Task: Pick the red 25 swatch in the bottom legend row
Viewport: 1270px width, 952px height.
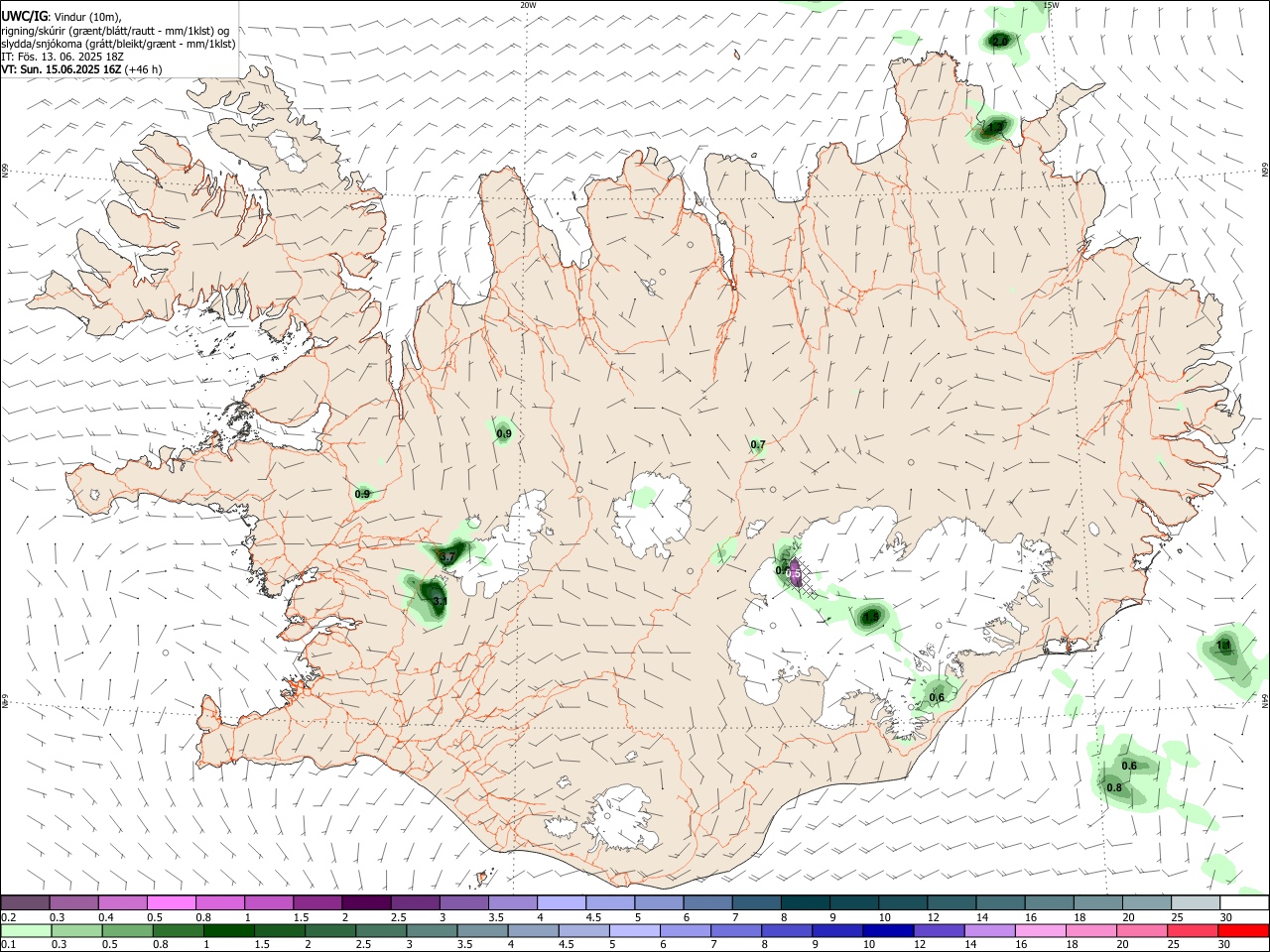Action: 1194,930
